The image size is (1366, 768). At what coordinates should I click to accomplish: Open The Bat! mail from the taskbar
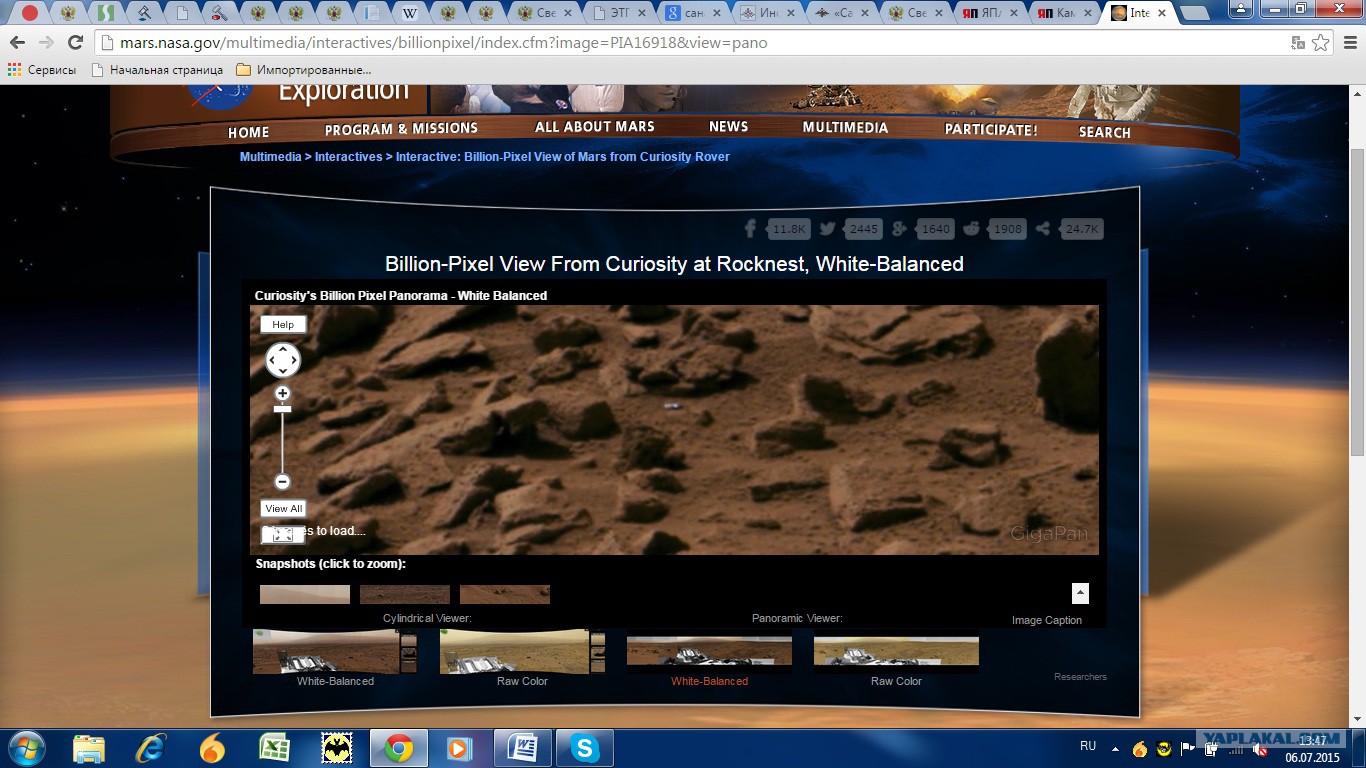pos(337,748)
